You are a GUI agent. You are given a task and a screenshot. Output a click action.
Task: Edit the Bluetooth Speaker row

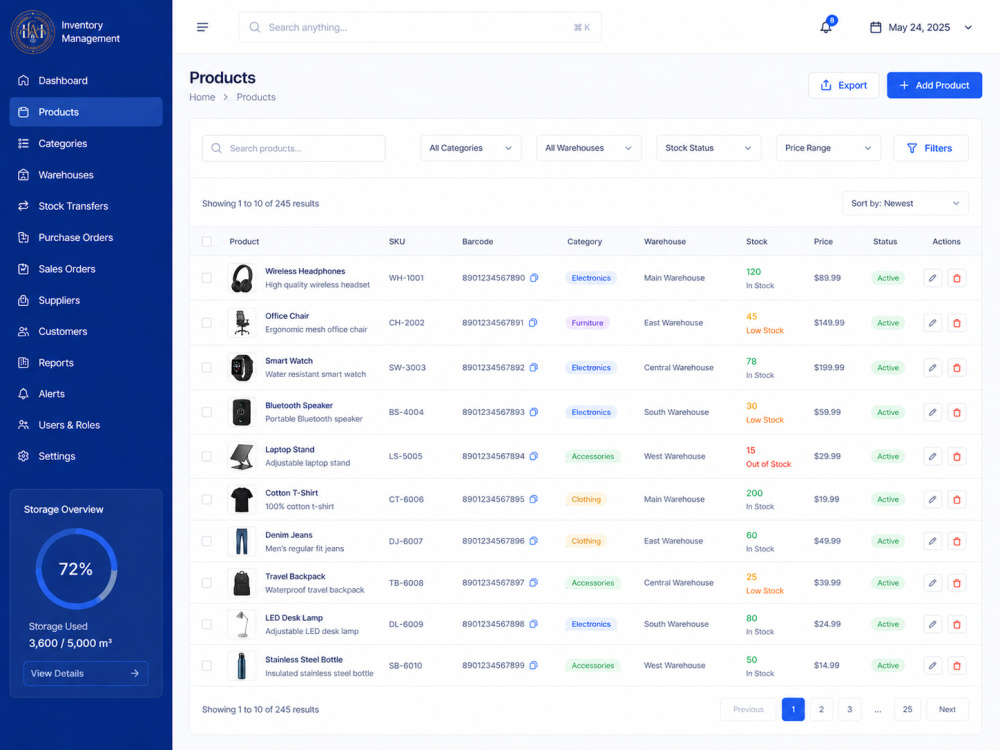pos(932,412)
